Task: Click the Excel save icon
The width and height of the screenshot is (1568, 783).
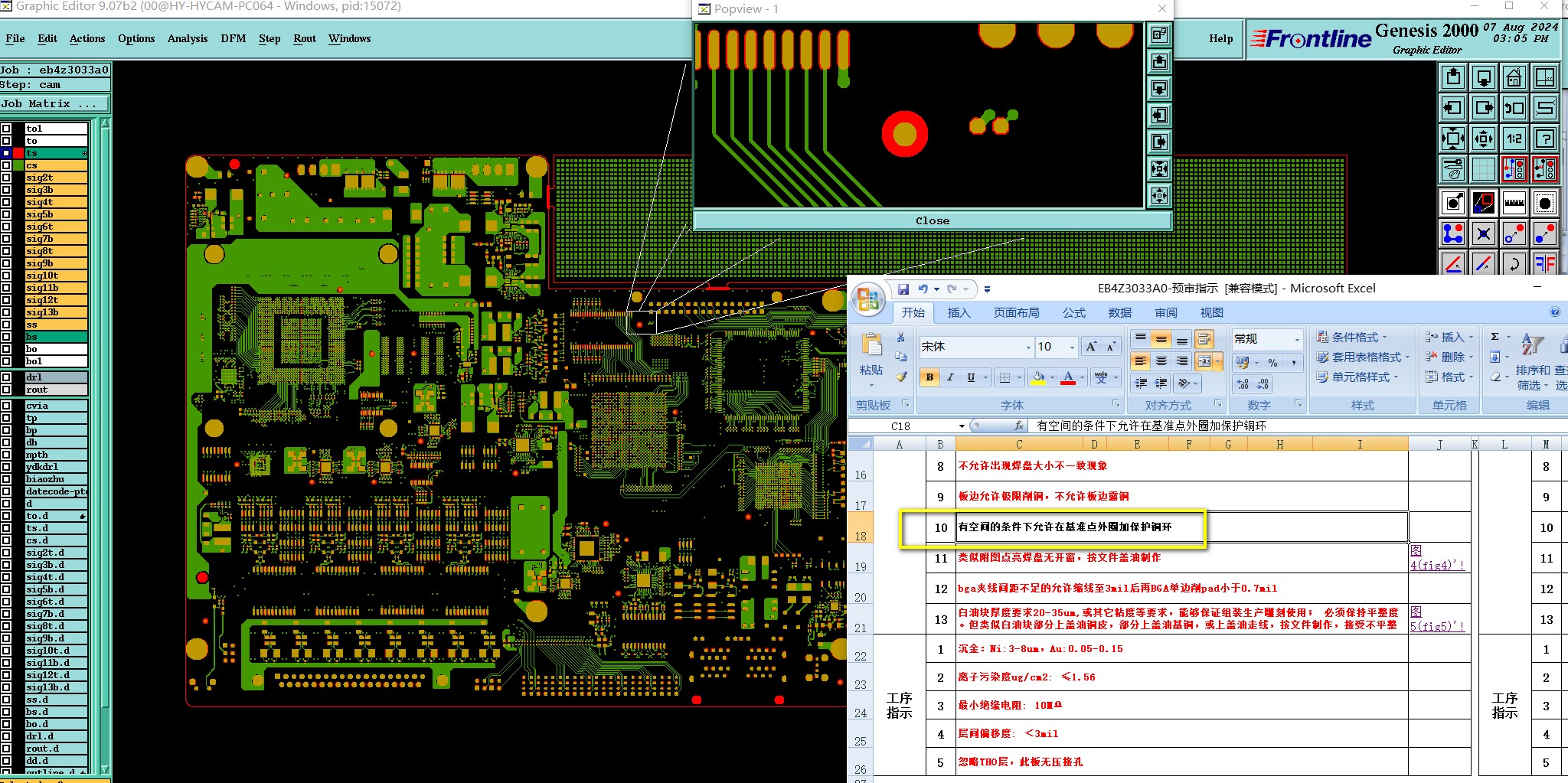Action: click(x=903, y=289)
